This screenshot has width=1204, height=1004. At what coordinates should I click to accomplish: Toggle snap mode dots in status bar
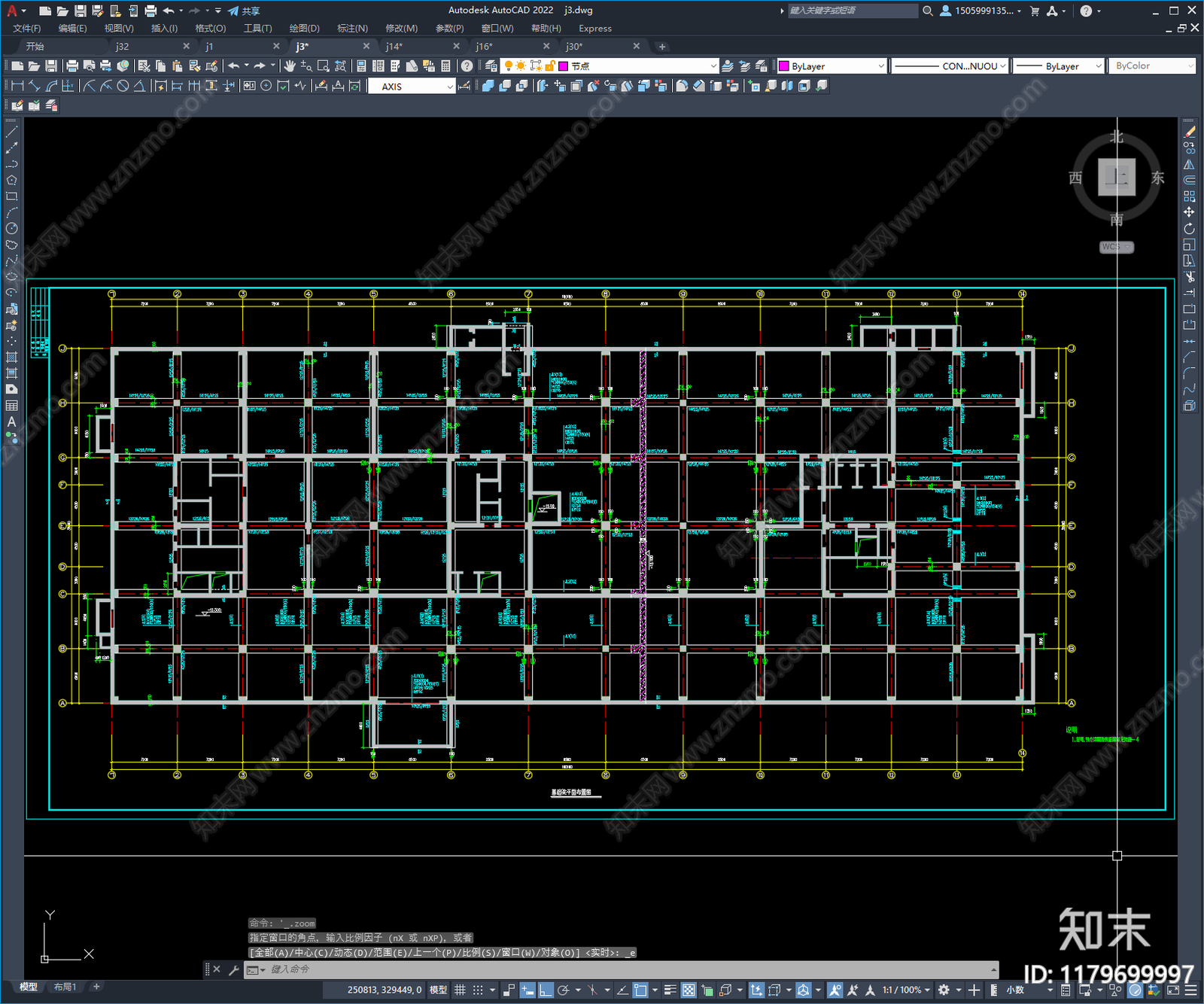478,990
